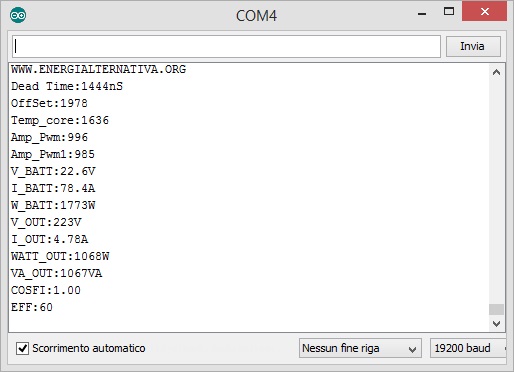Image resolution: width=514 pixels, height=372 pixels.
Task: Click the Arduino logo icon in title bar
Action: [18, 15]
